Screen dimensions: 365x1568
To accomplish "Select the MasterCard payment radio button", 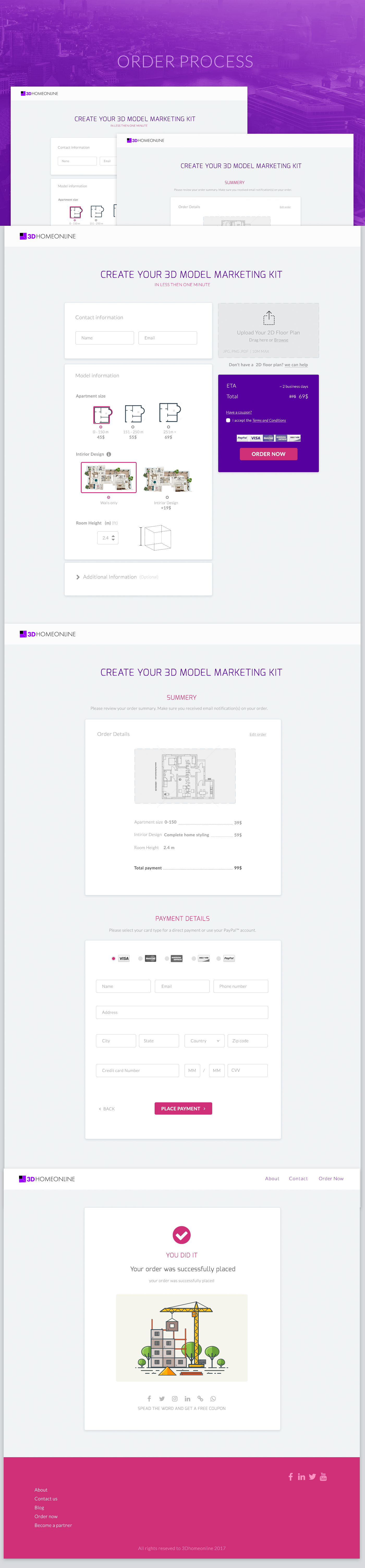I will pos(140,958).
